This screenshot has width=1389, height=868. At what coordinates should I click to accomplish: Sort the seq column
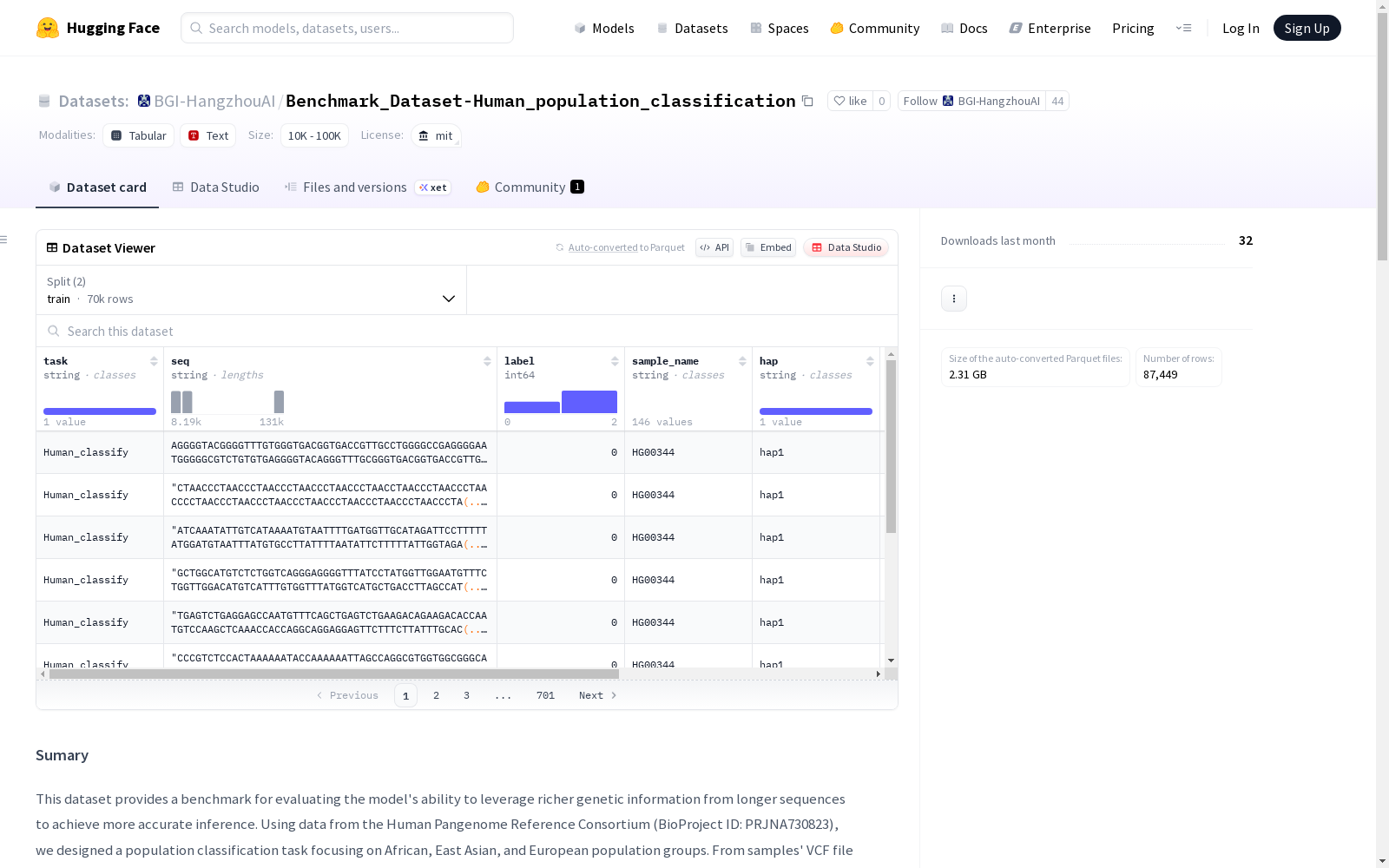(487, 361)
